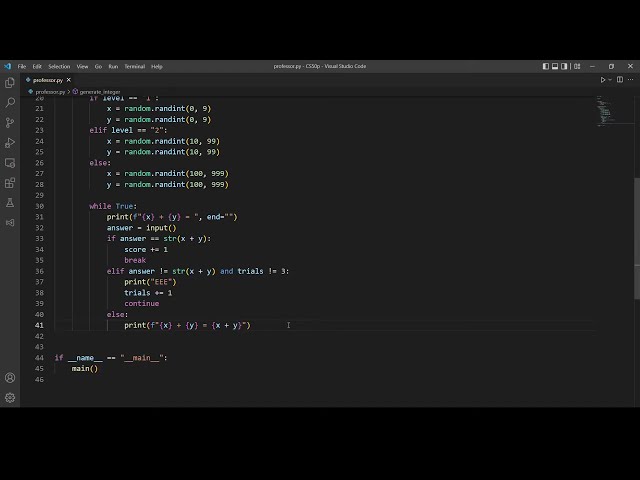
Task: Open the Accounts menu icon
Action: pyautogui.click(x=10, y=378)
